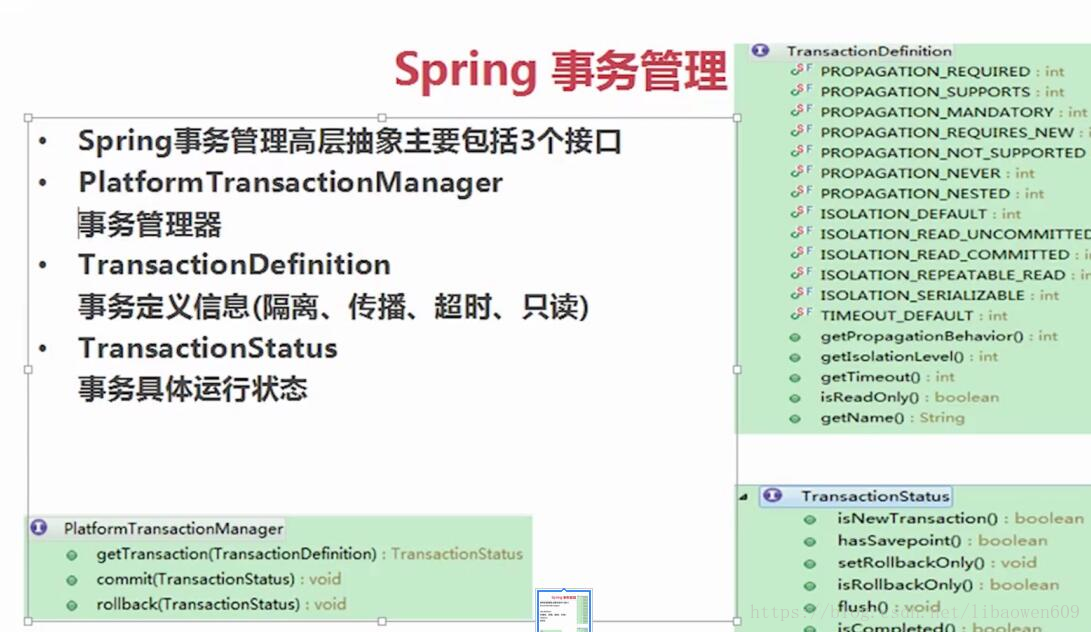1091x632 pixels.
Task: Click the ISOLATION_DEFAULT field icon
Action: click(x=801, y=212)
